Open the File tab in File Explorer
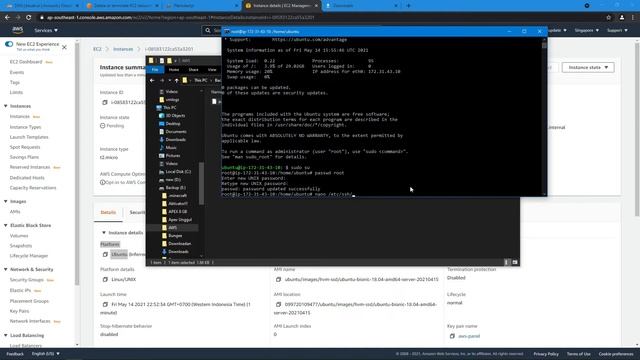The height and width of the screenshot is (360, 640). coord(155,70)
